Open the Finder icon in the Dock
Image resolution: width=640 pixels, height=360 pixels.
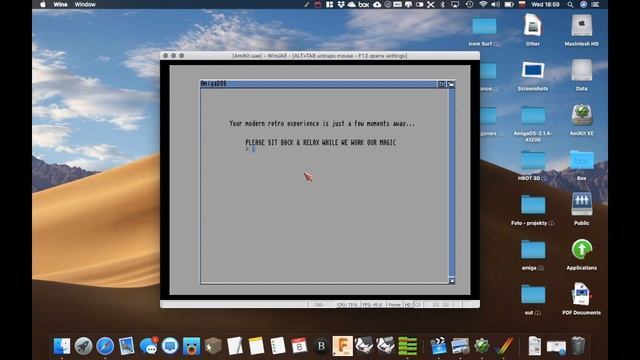pos(62,347)
